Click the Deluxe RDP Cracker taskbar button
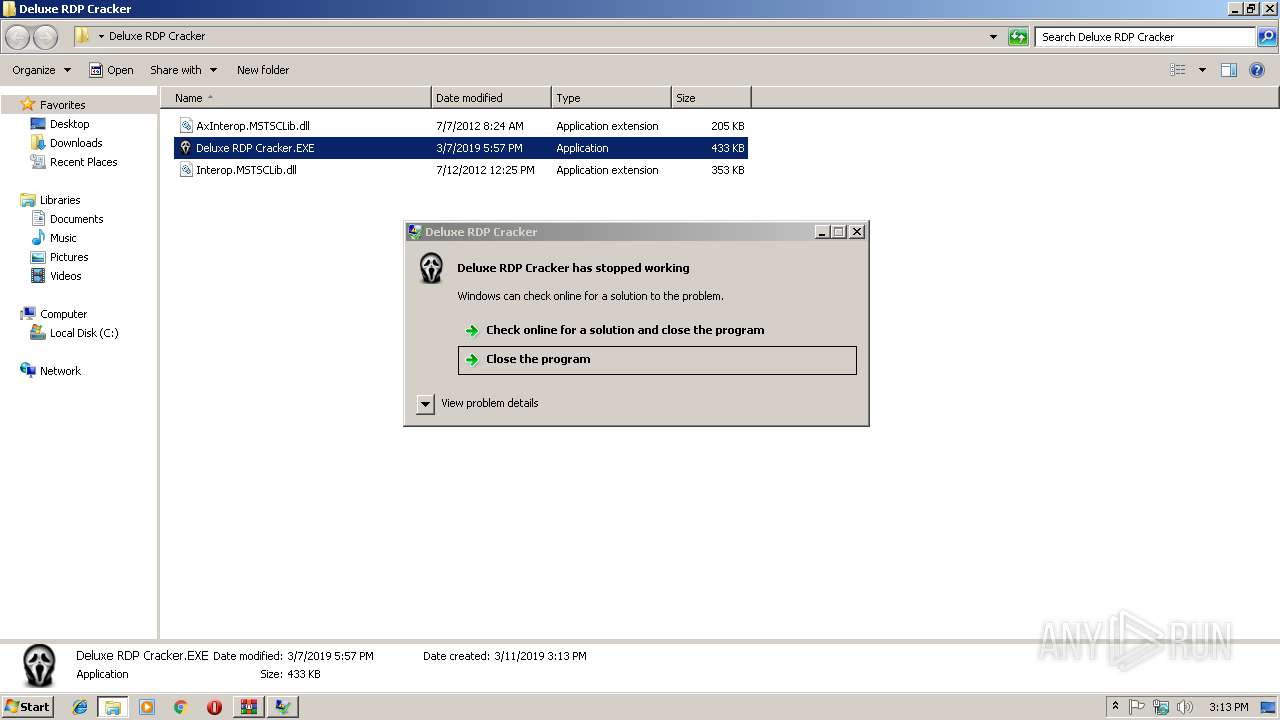Image resolution: width=1280 pixels, height=720 pixels. coord(283,707)
